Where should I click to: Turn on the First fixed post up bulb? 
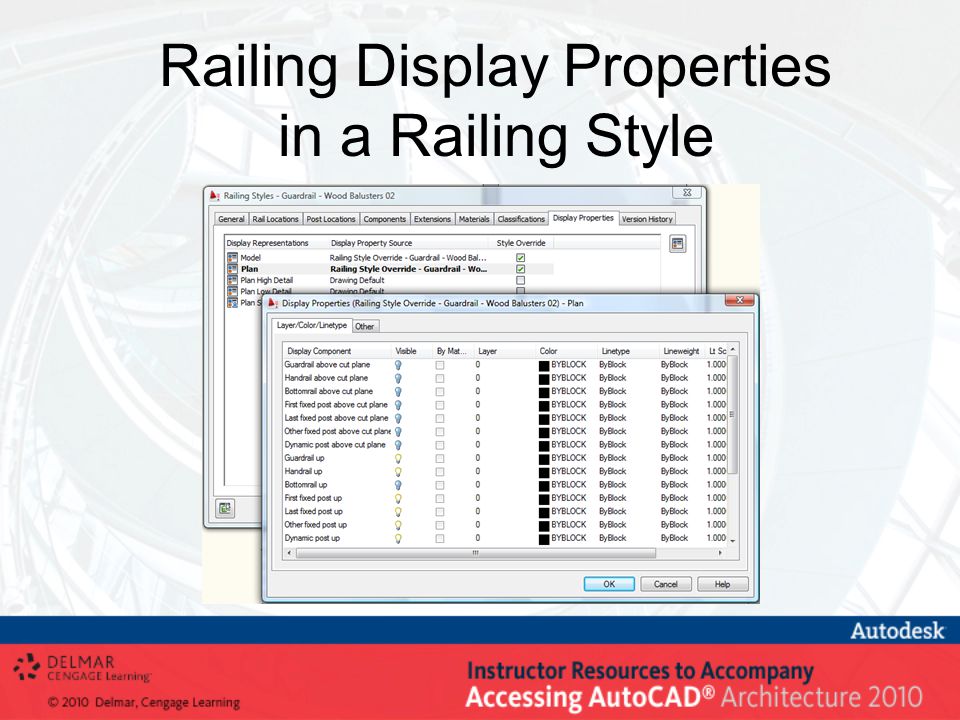tap(398, 499)
